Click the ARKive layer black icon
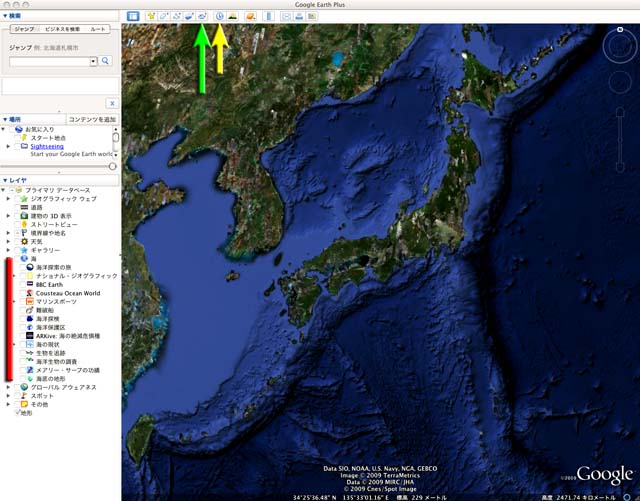 [30, 336]
